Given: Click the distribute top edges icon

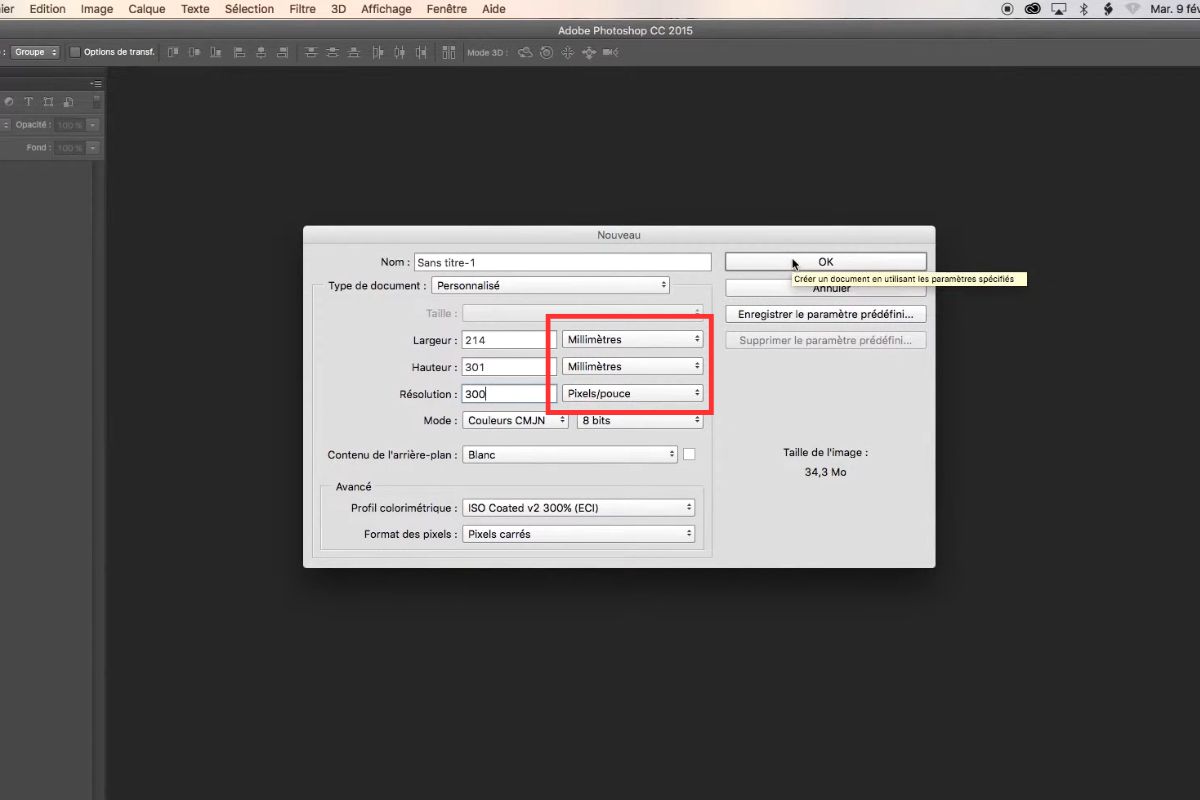Looking at the screenshot, I should 311,52.
